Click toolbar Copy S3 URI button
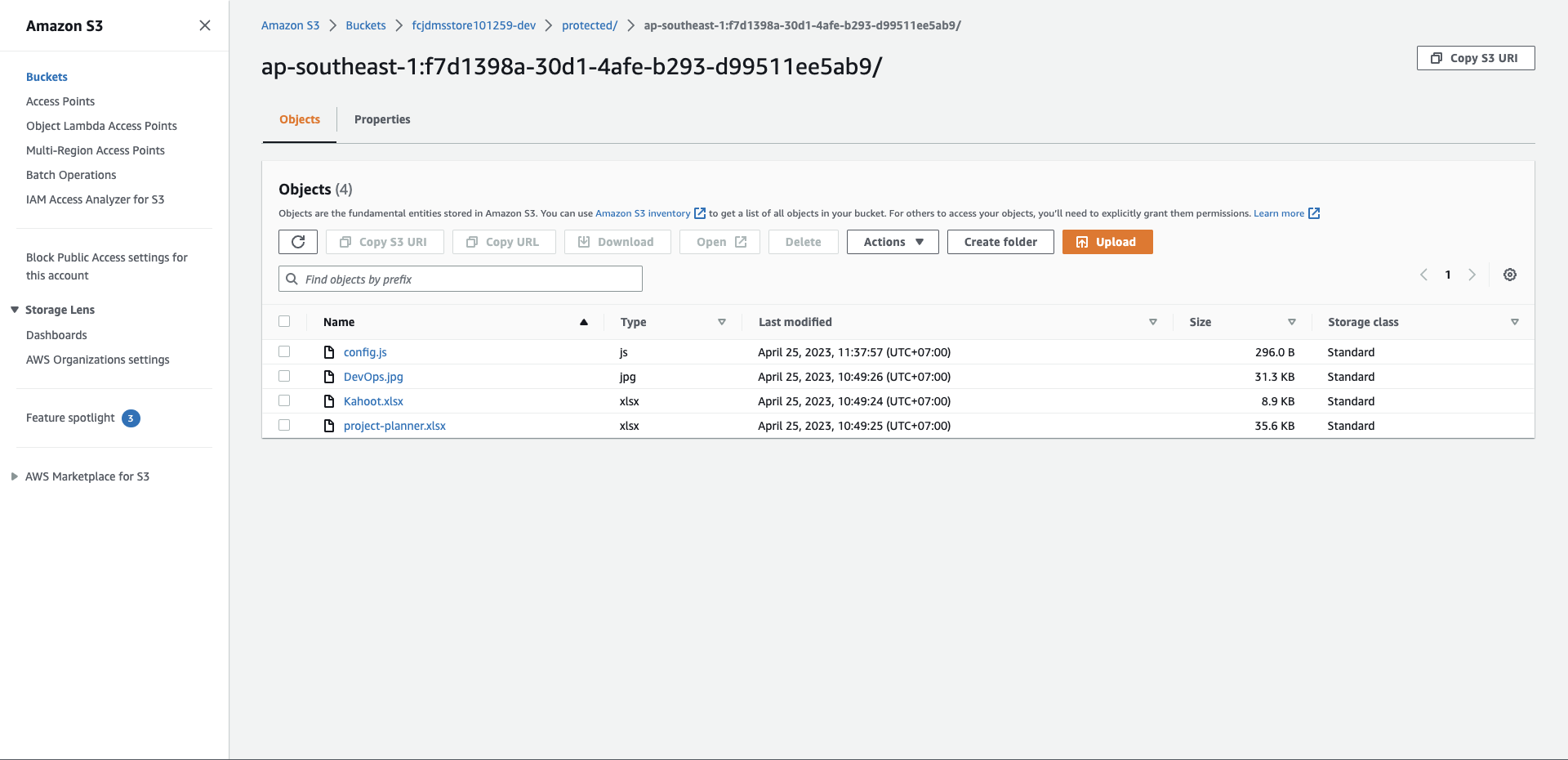The width and height of the screenshot is (1568, 760). (385, 242)
